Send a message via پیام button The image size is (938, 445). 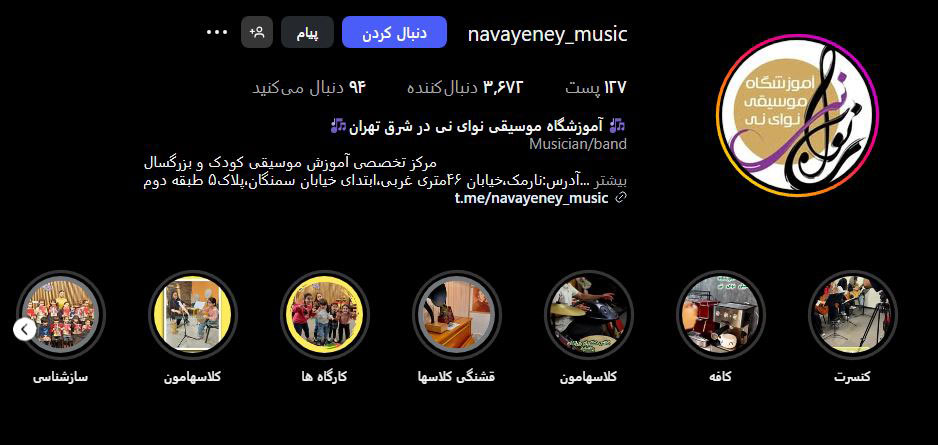307,32
